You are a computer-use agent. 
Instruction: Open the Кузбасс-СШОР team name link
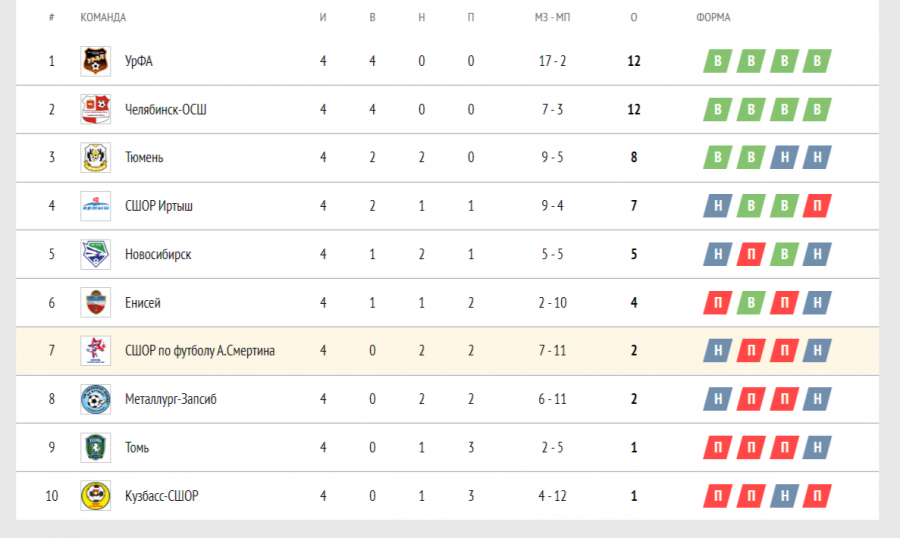point(161,496)
